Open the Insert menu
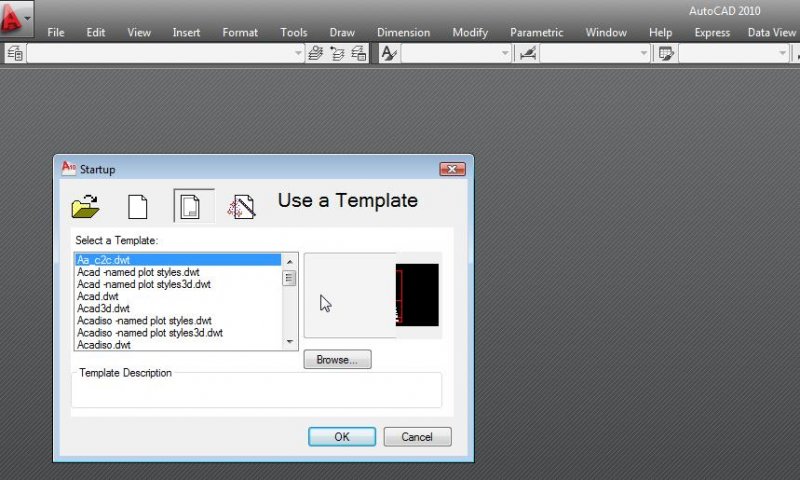The image size is (800, 480). (186, 33)
